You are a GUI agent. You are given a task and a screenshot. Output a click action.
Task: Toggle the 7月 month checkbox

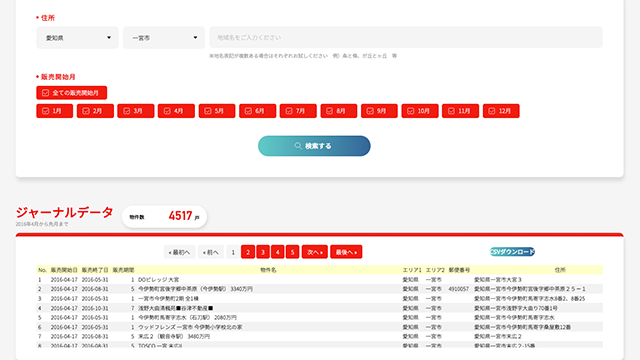pos(298,111)
